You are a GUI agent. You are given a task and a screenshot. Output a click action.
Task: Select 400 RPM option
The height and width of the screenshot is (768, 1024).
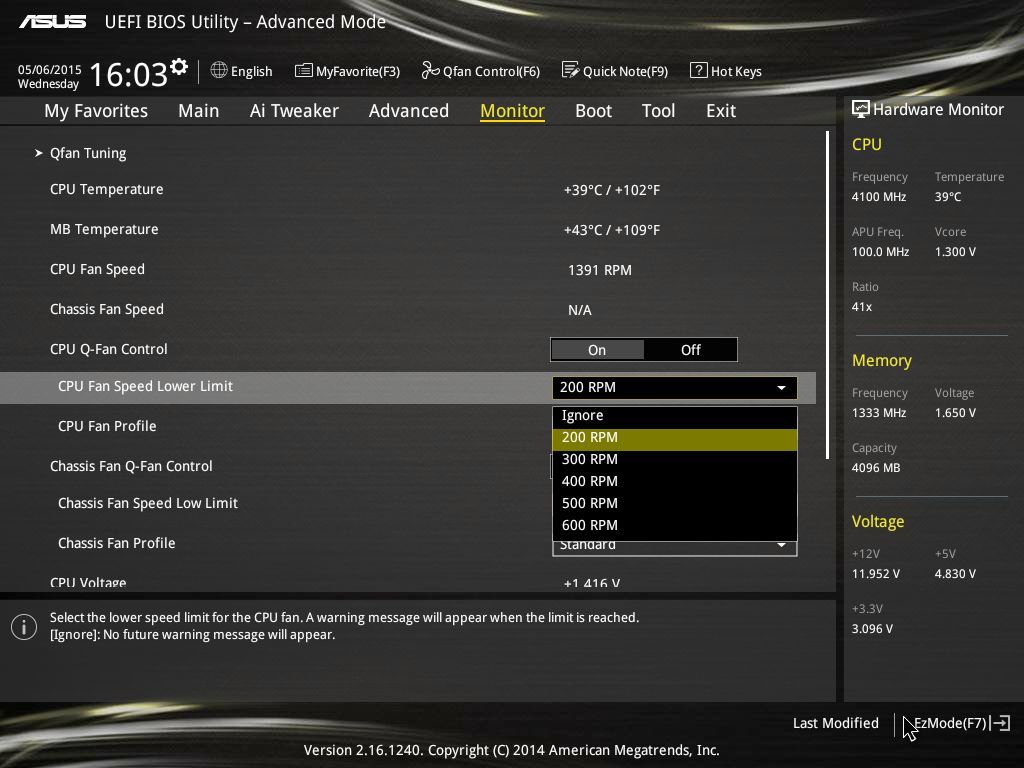tap(675, 482)
